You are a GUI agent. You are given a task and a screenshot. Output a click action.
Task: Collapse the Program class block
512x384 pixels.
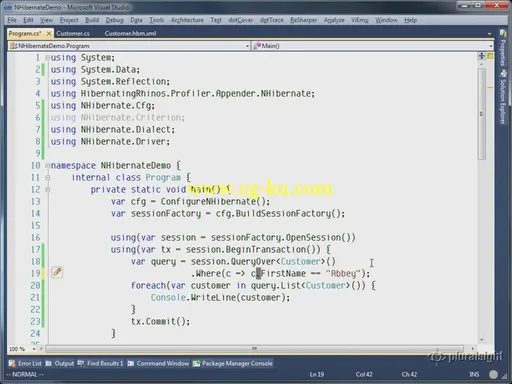pos(47,177)
